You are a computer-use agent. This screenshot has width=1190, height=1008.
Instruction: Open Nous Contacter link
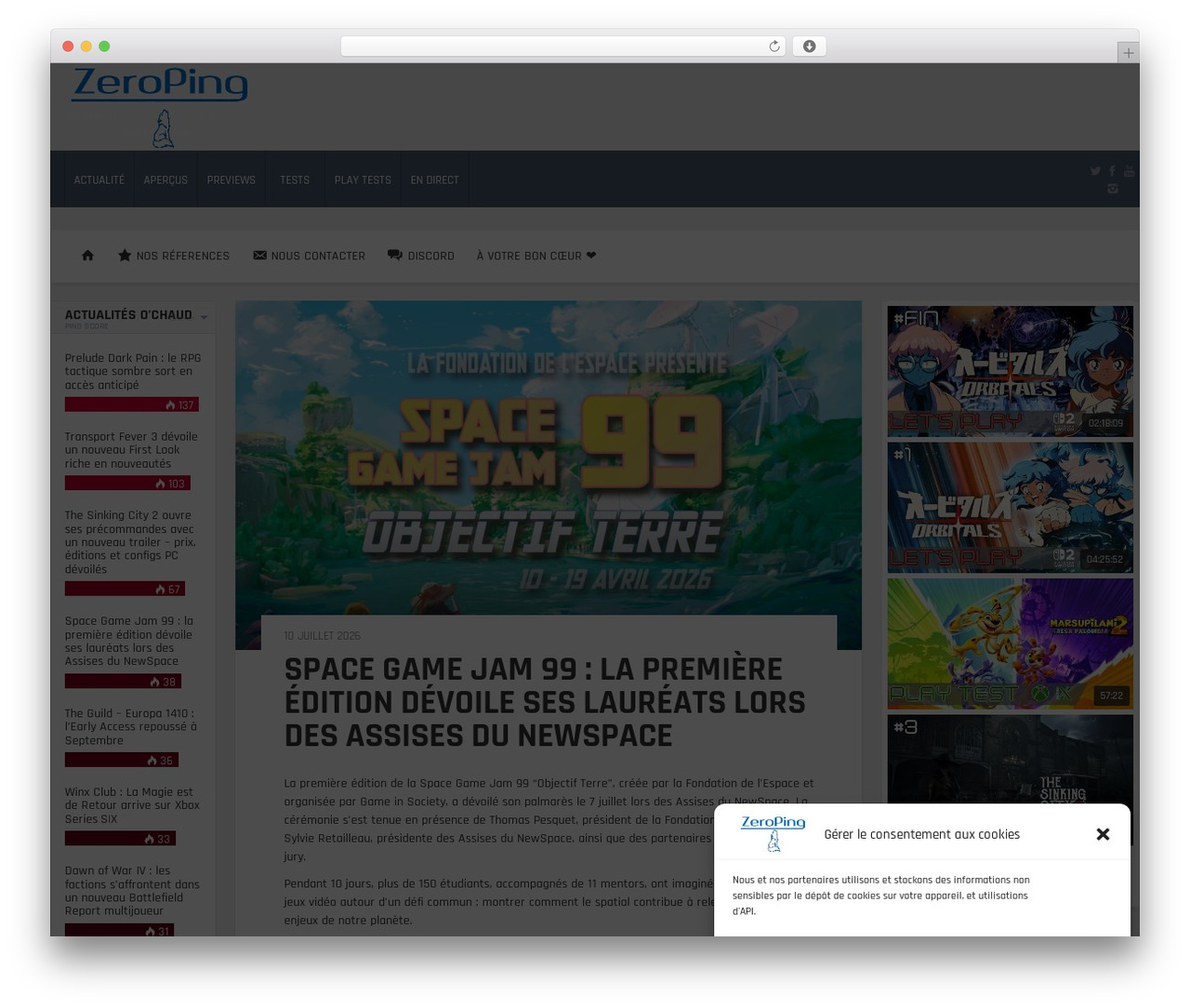309,256
